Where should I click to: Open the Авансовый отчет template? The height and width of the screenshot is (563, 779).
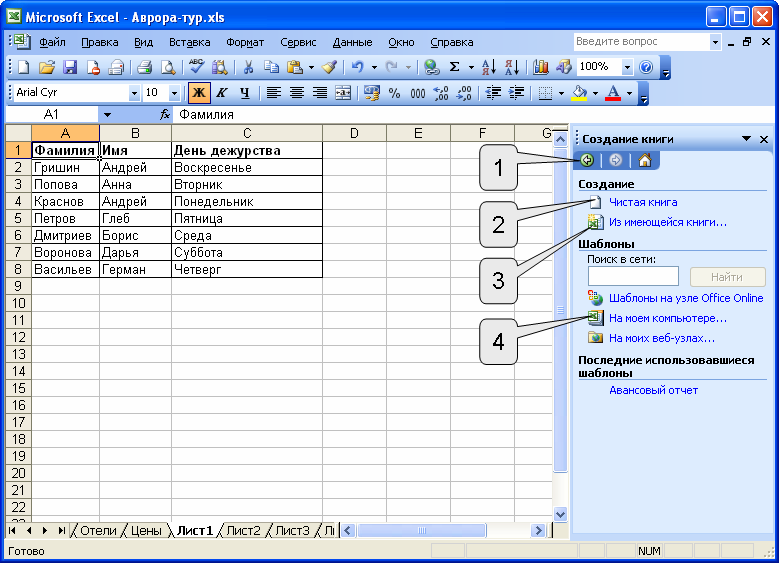click(653, 390)
